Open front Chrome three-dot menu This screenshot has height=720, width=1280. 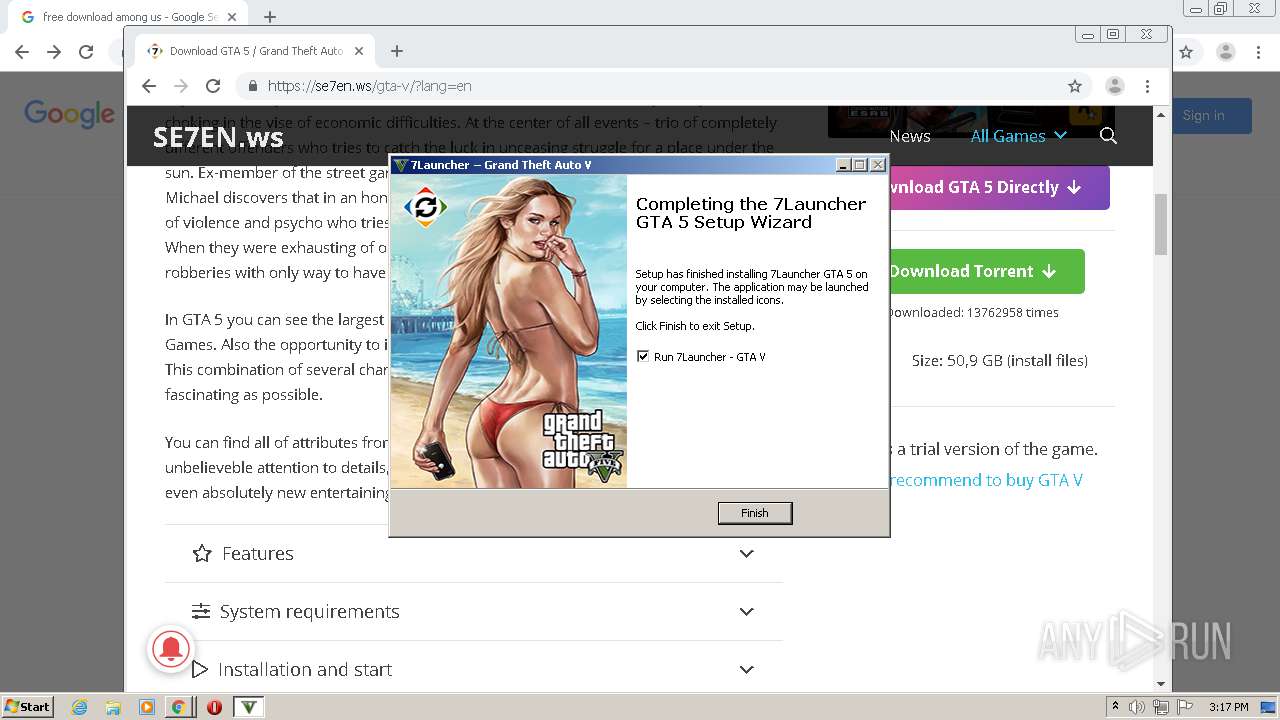click(1148, 86)
